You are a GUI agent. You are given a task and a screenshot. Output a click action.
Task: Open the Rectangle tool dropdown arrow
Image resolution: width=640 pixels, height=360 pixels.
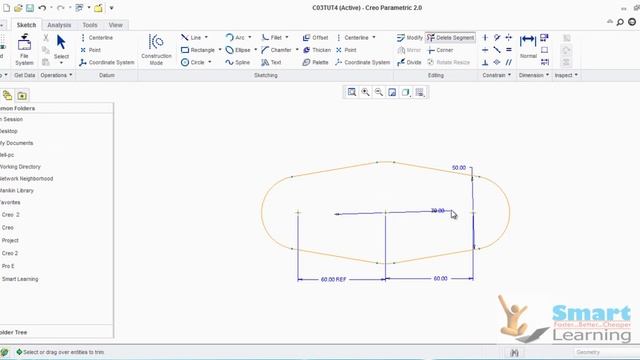[220, 50]
